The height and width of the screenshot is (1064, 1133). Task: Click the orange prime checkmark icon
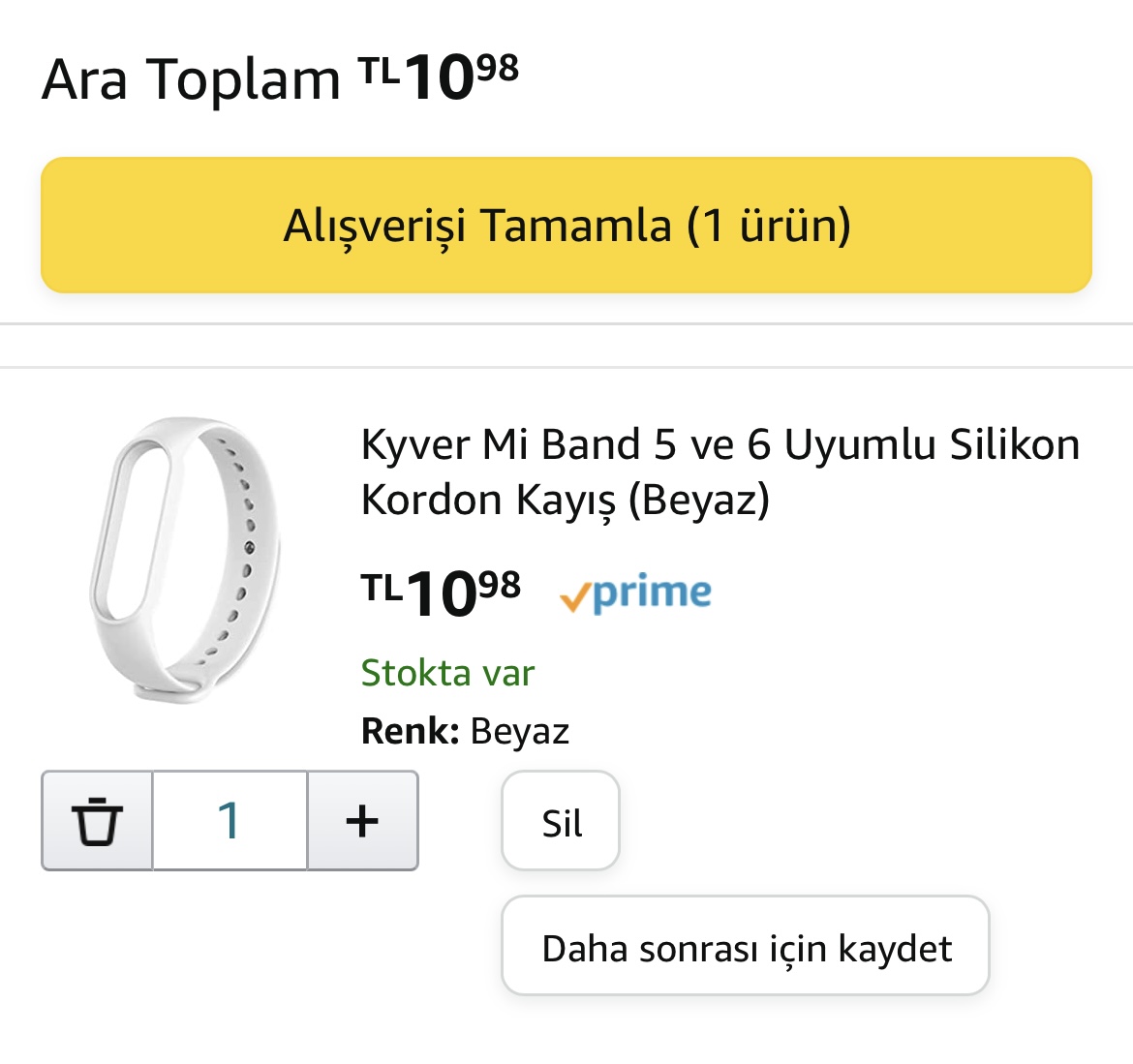click(574, 597)
